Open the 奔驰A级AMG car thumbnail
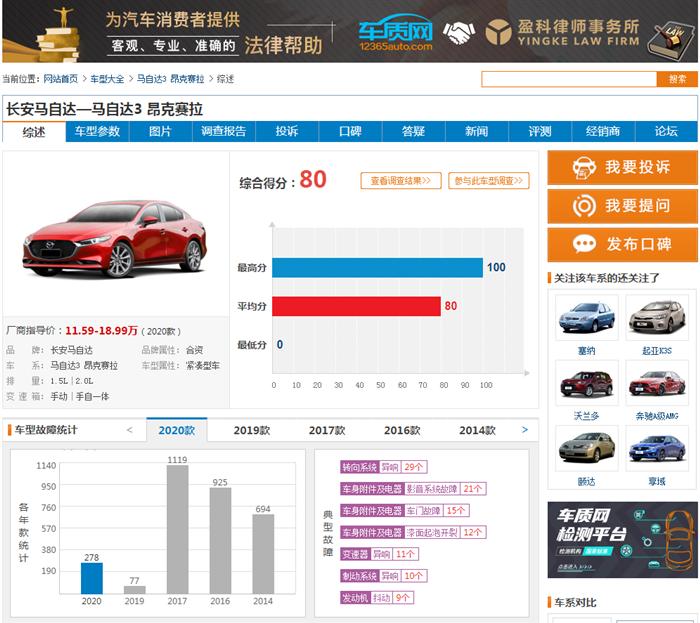 coord(657,383)
